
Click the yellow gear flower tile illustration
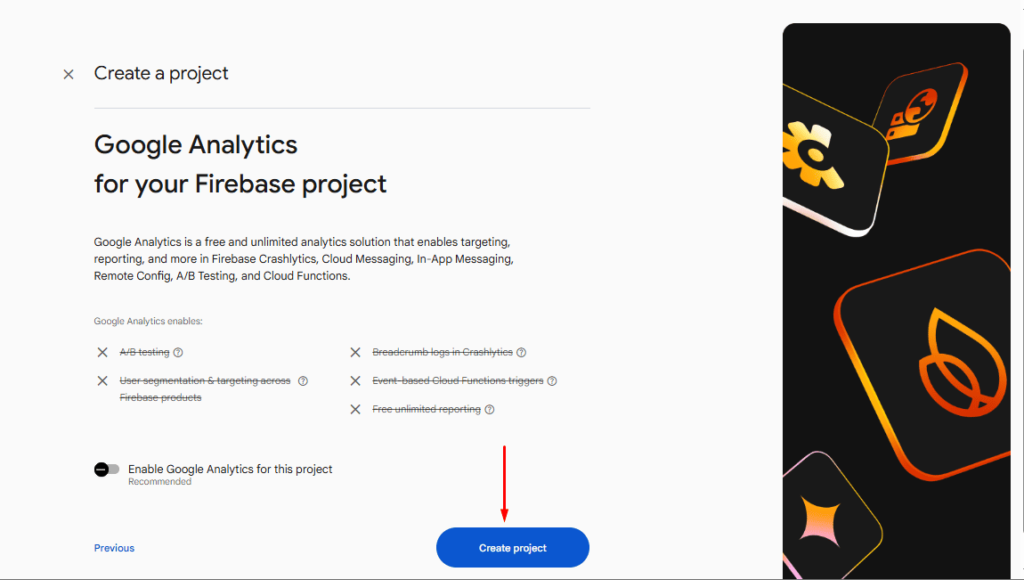pos(831,161)
